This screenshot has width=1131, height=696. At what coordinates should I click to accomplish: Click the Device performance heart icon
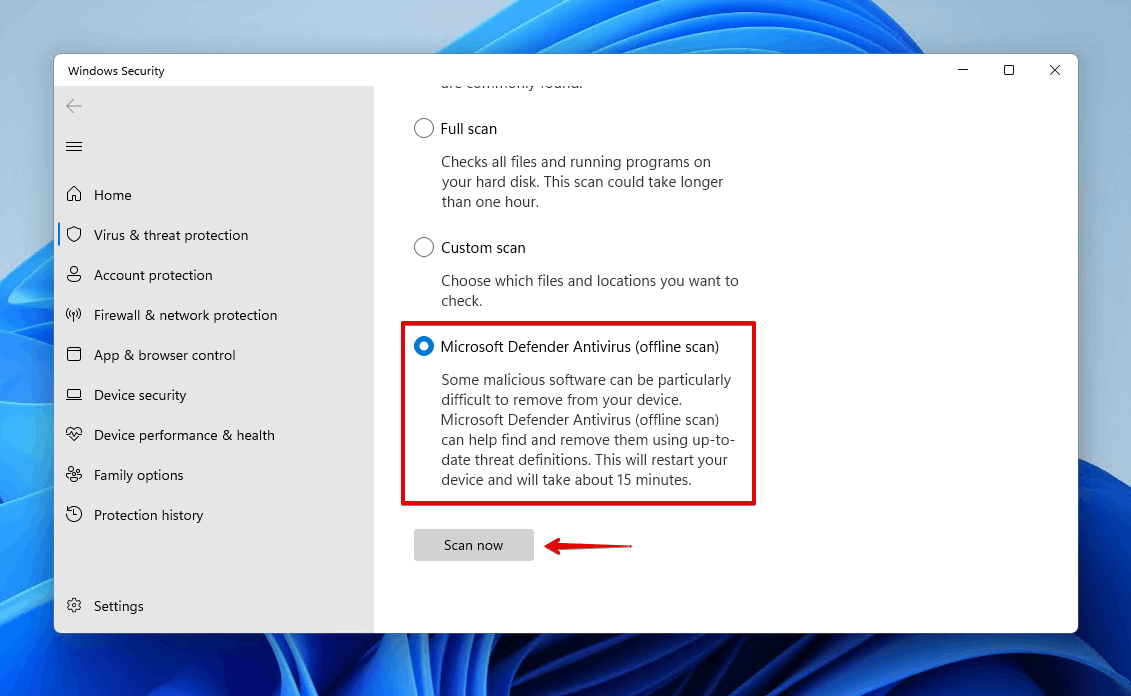(x=74, y=434)
